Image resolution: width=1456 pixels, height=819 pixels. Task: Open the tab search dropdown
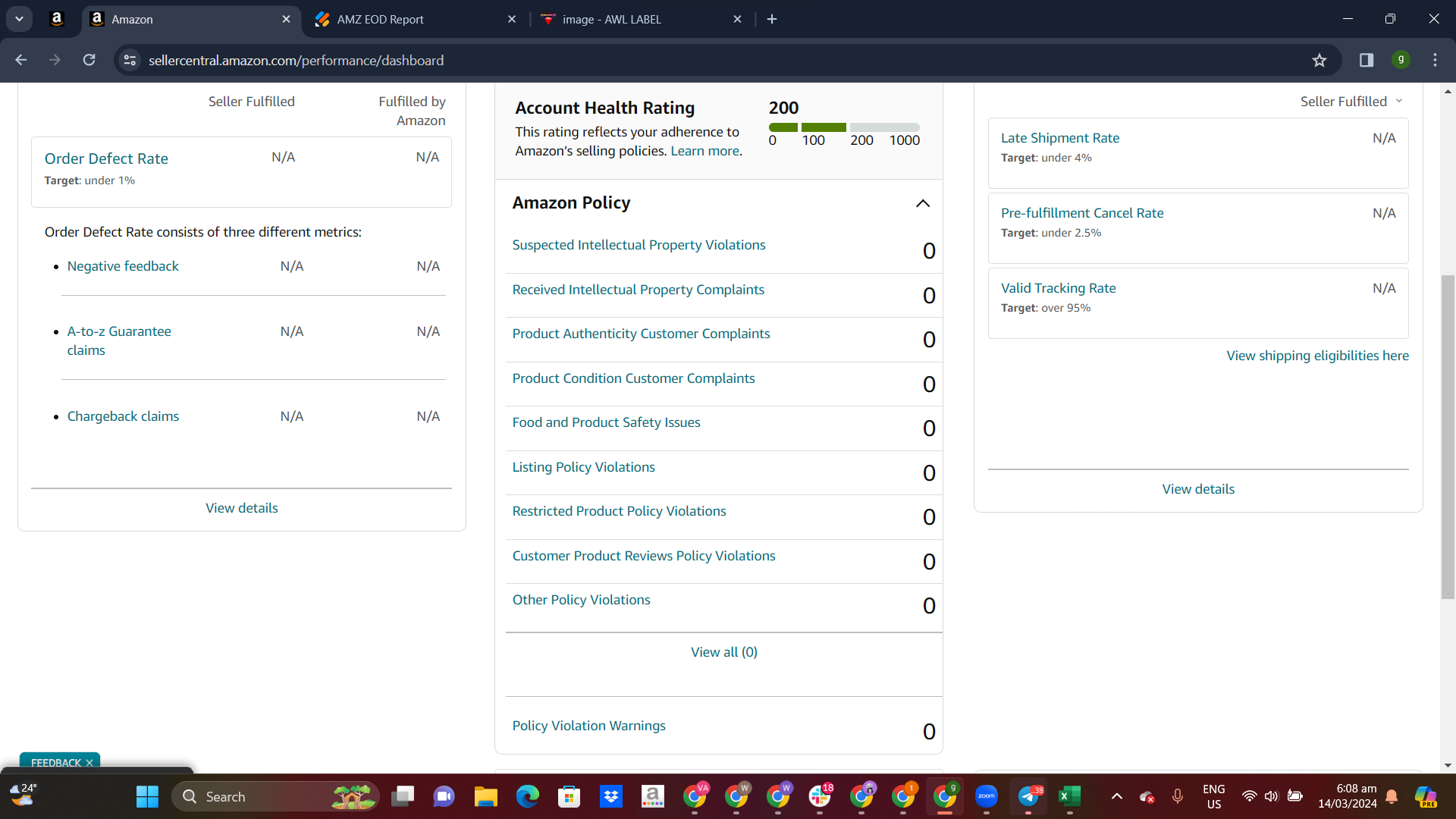(19, 19)
